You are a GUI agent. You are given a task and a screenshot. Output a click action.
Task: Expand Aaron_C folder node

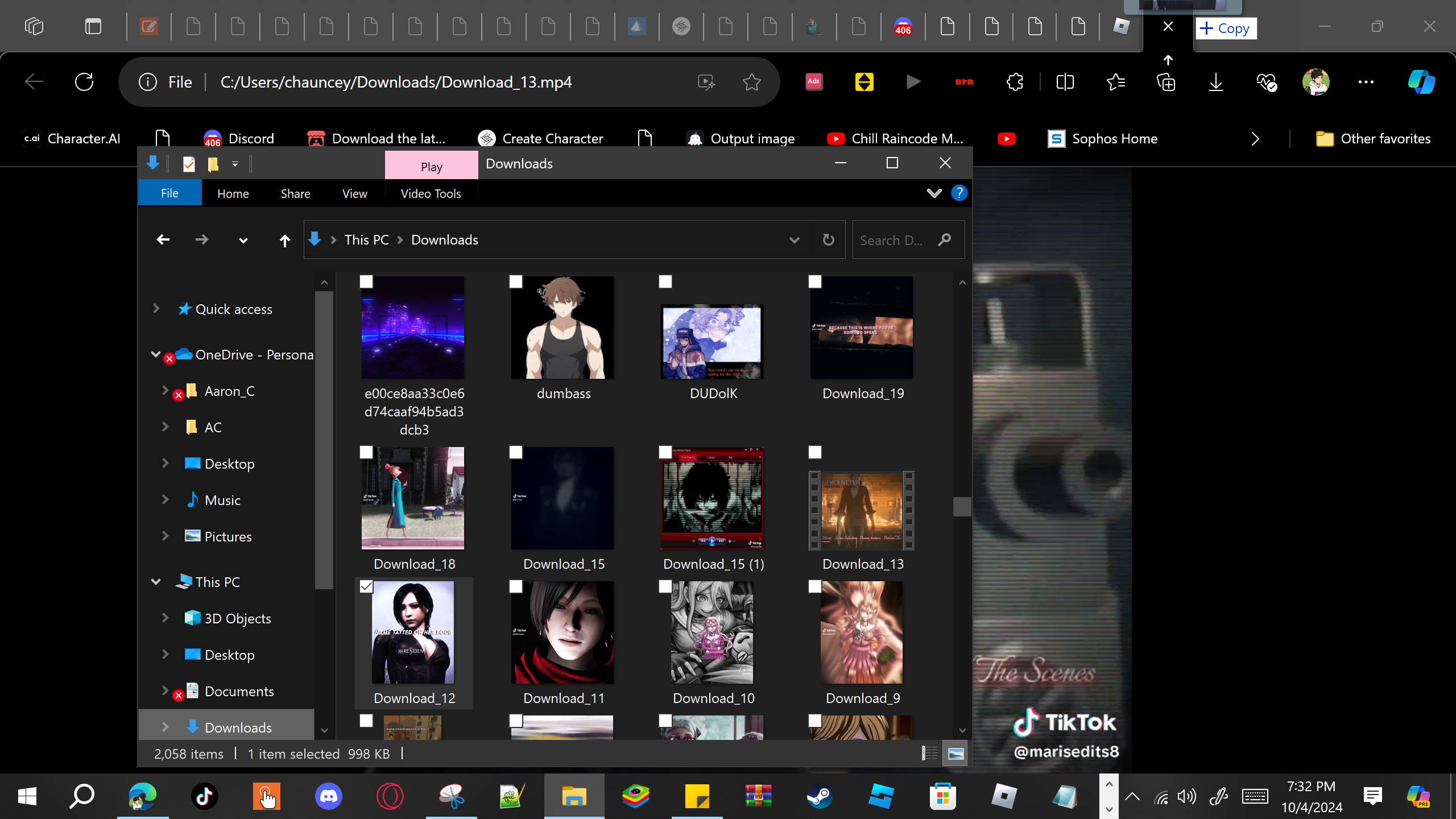[165, 391]
